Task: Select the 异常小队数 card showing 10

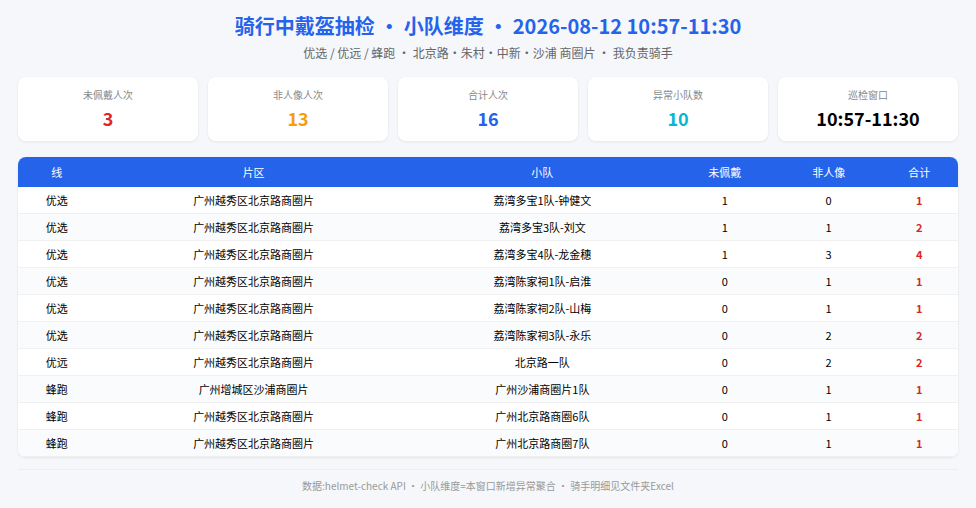Action: 678,109
